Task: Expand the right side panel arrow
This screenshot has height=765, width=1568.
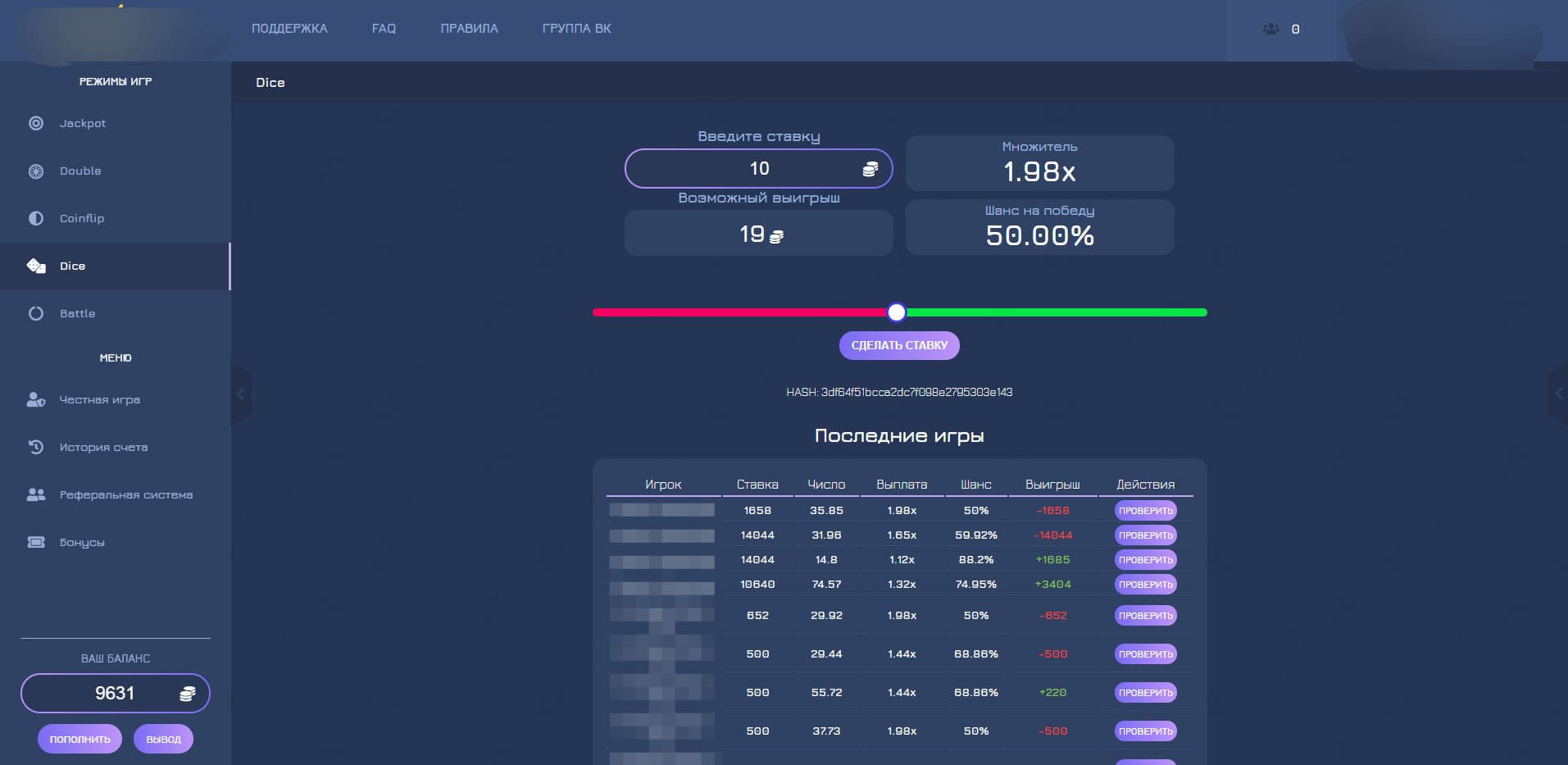Action: tap(1558, 394)
